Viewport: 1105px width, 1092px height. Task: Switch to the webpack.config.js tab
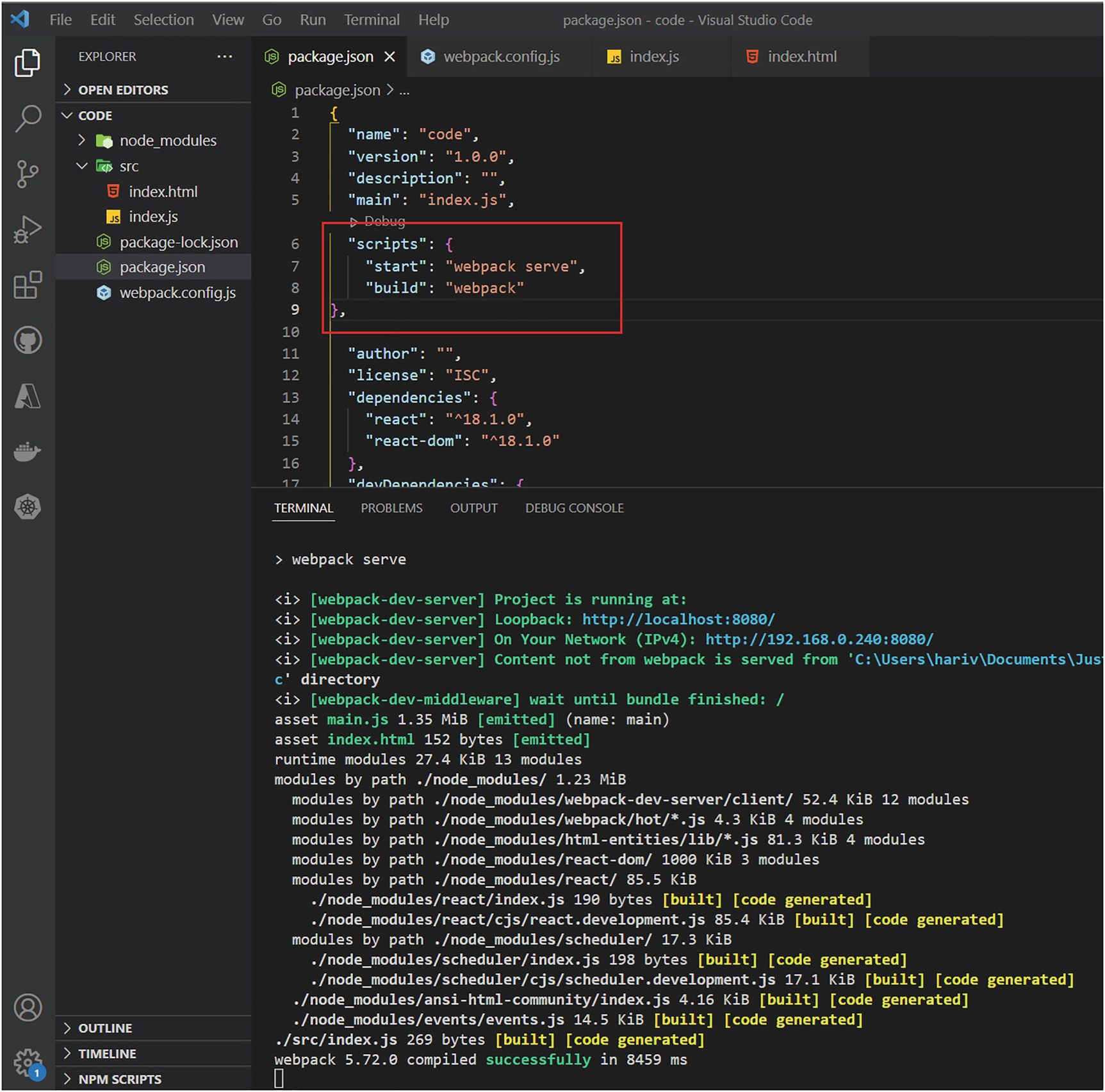tap(501, 56)
